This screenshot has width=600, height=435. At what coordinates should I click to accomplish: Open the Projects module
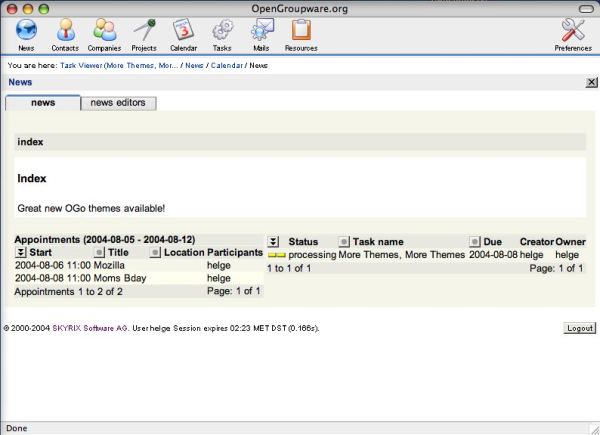[144, 31]
